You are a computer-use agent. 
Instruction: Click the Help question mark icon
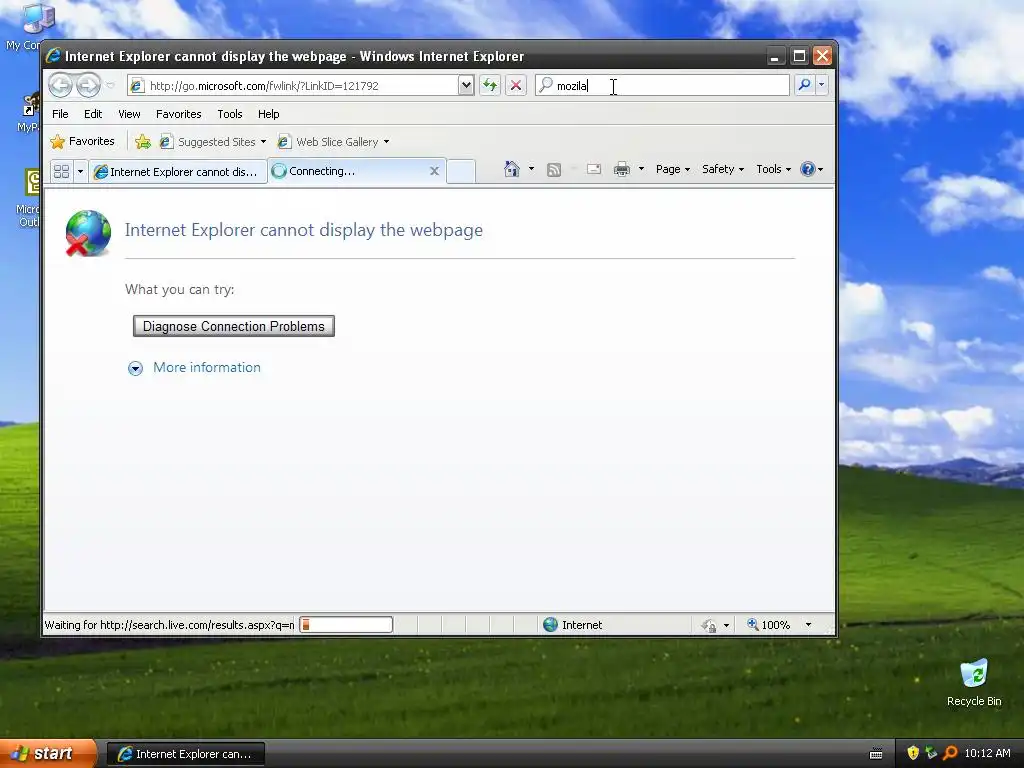point(808,169)
